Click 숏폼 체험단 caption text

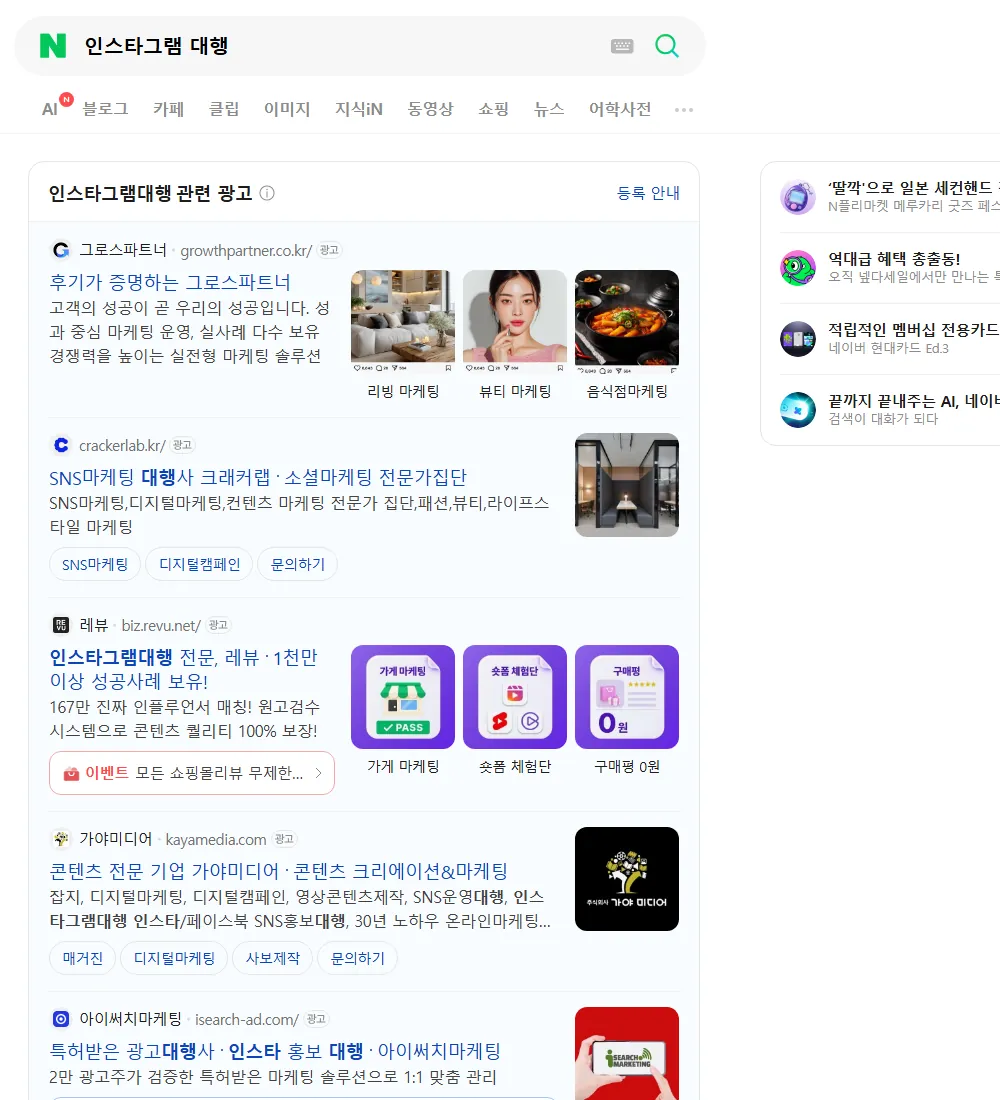(x=515, y=766)
